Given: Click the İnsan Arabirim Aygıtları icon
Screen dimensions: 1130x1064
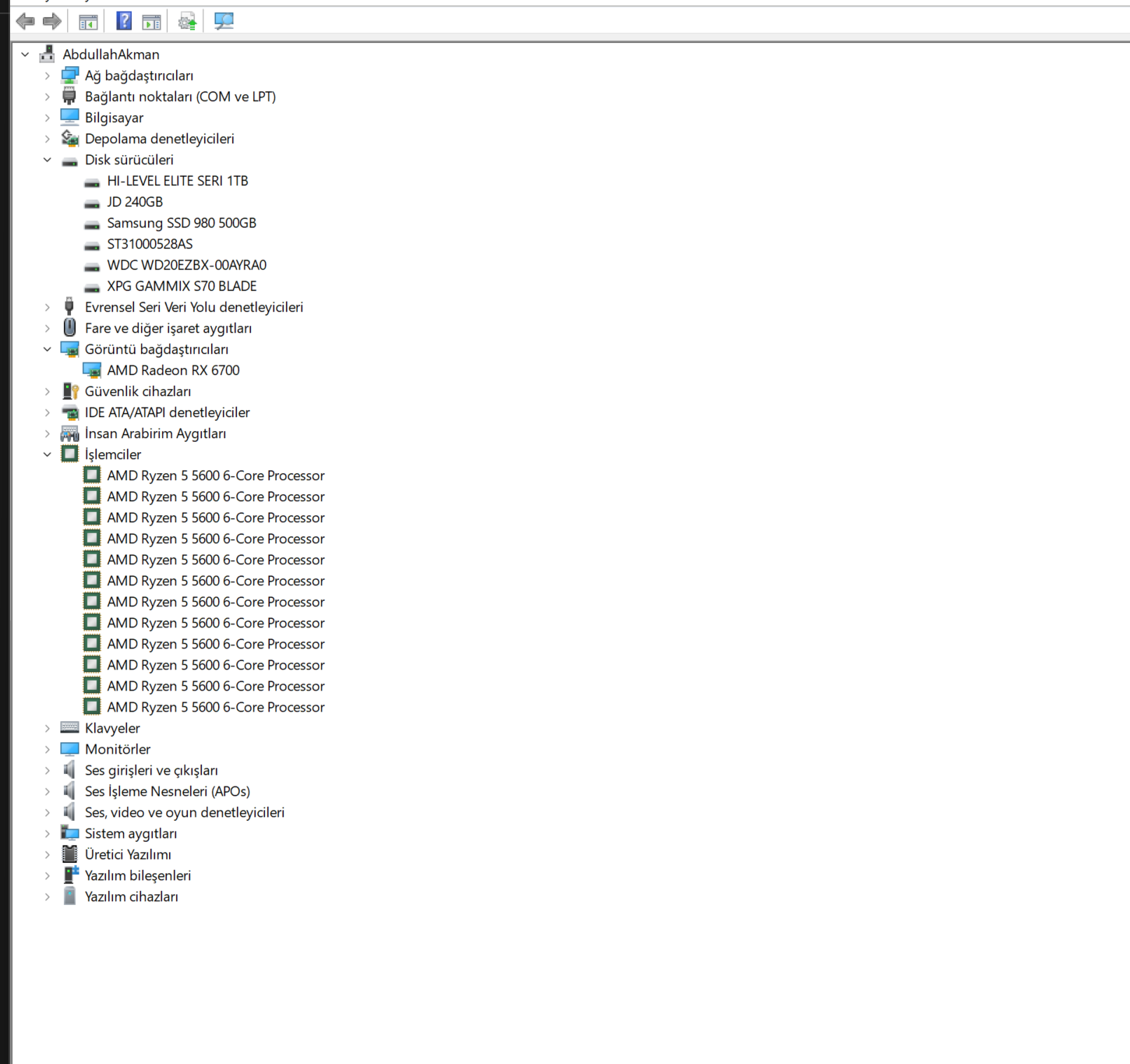Looking at the screenshot, I should (x=69, y=433).
